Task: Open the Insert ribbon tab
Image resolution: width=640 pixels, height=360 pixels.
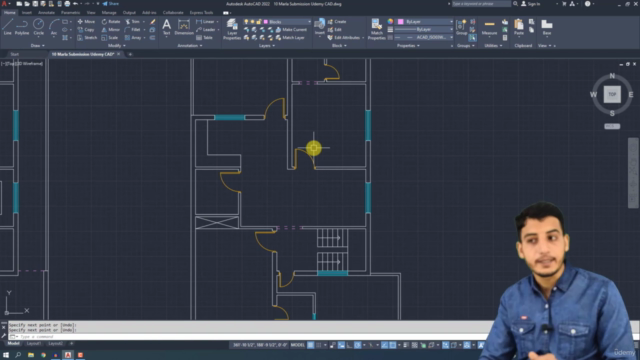Action: [x=27, y=13]
